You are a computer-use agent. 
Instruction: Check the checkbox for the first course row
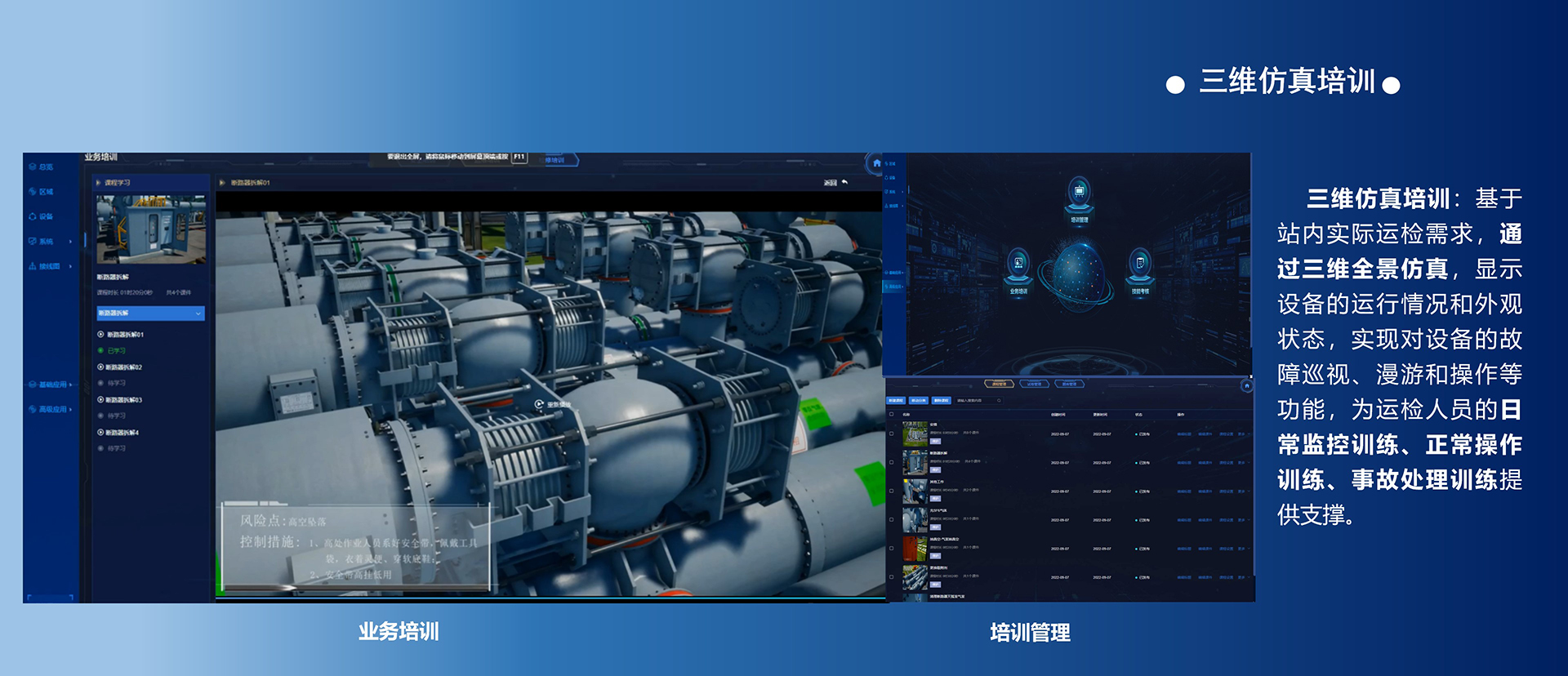click(892, 434)
